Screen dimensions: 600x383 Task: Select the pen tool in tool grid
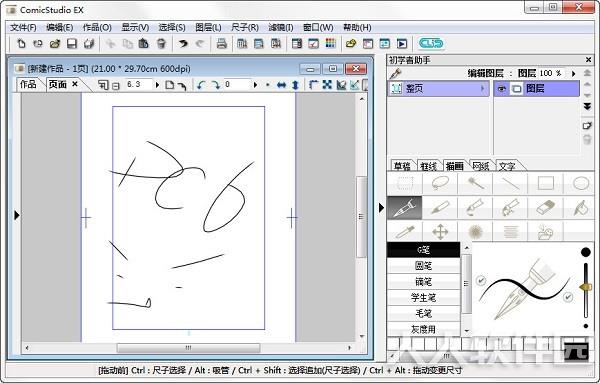pyautogui.click(x=404, y=208)
